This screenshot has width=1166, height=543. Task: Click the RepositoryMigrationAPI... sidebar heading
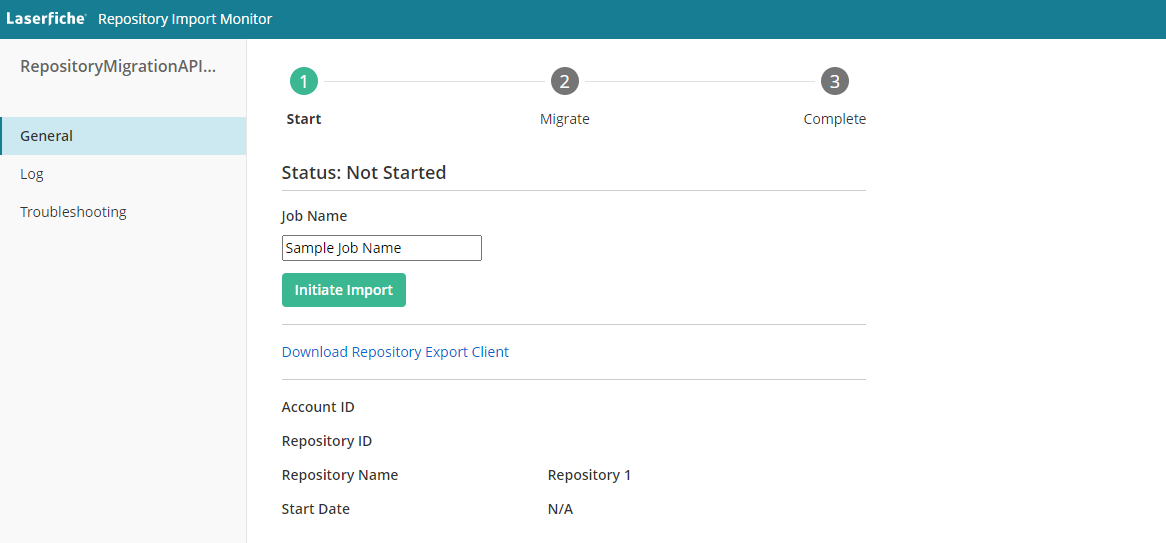(x=118, y=66)
